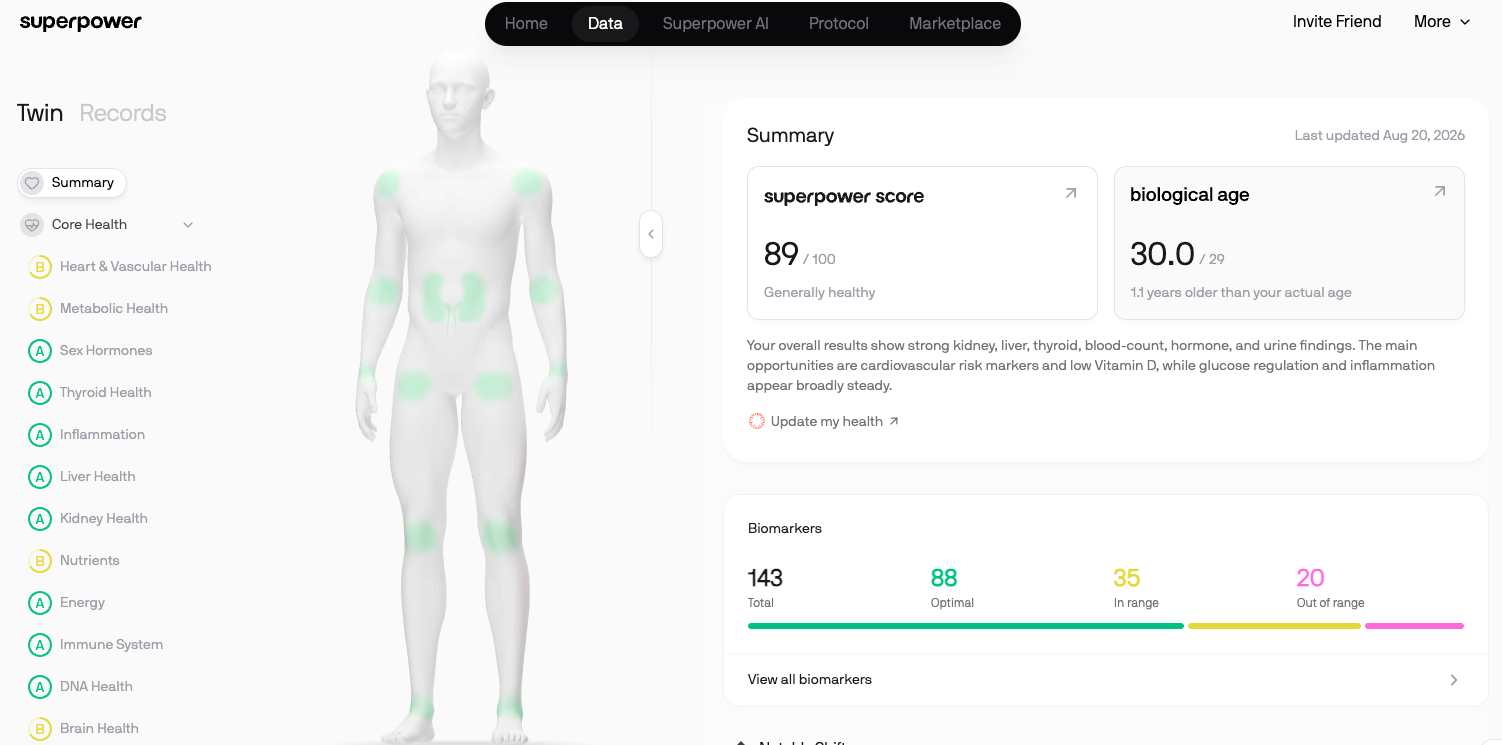The image size is (1502, 745).
Task: Click the green optimal progress bar segment
Action: point(966,626)
